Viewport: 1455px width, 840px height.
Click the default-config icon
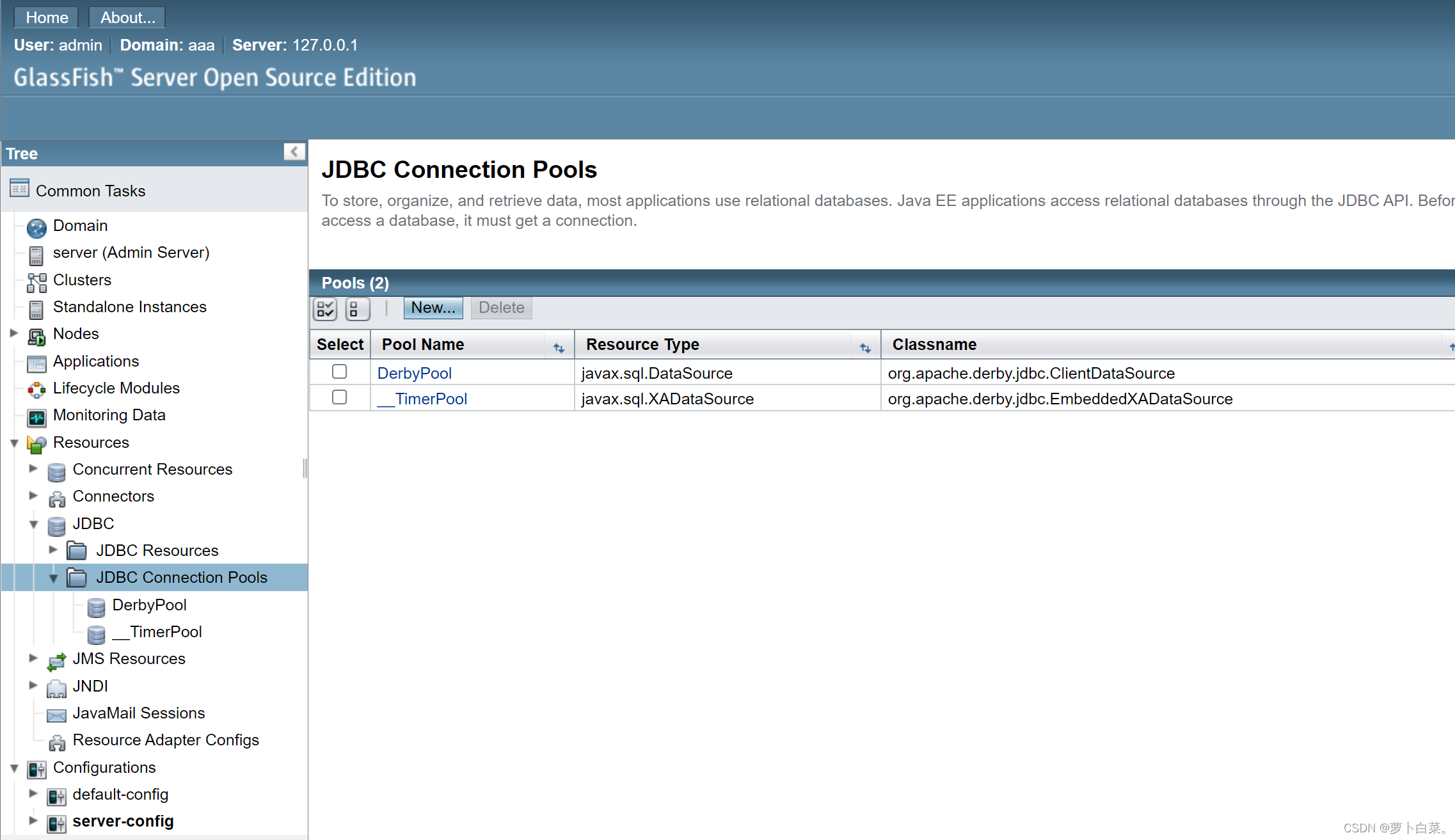click(x=56, y=796)
